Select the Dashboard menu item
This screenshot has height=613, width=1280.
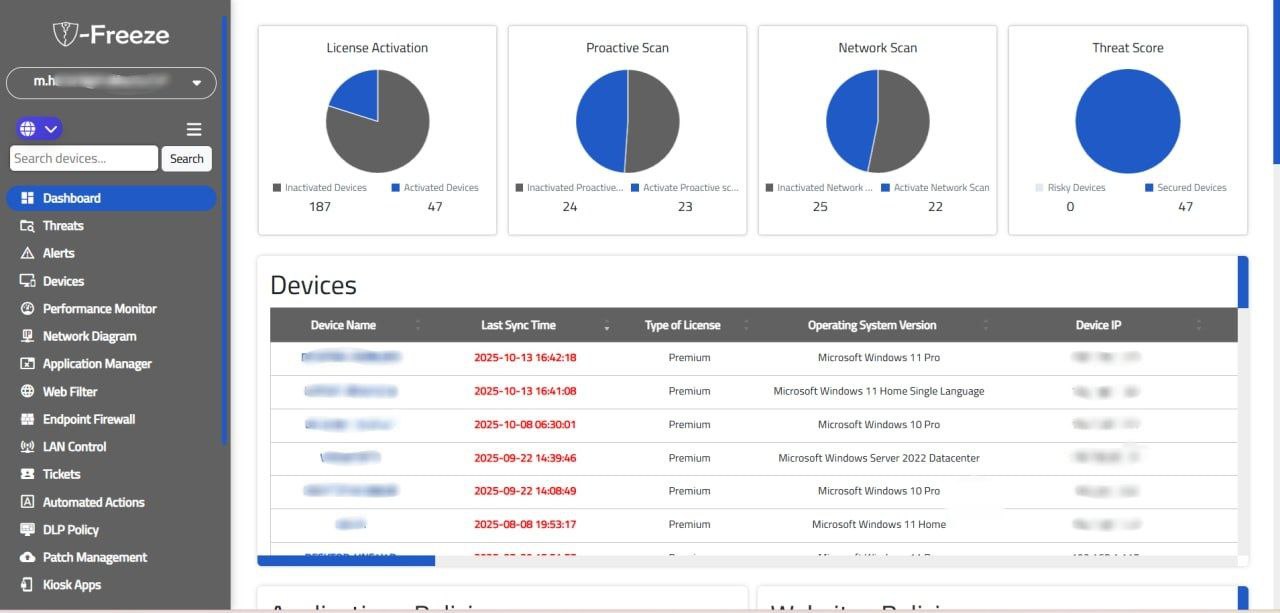pos(72,197)
